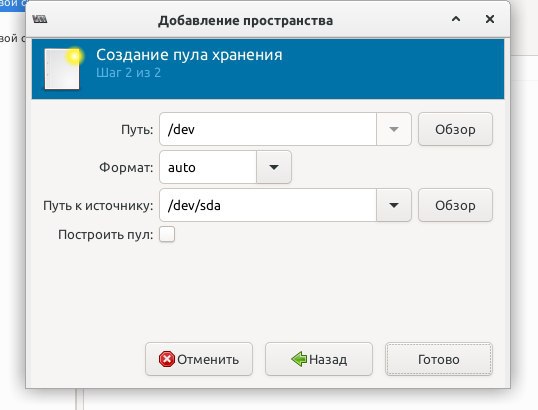The image size is (538, 410).
Task: Close the Добавление пространства dialog
Action: point(490,19)
